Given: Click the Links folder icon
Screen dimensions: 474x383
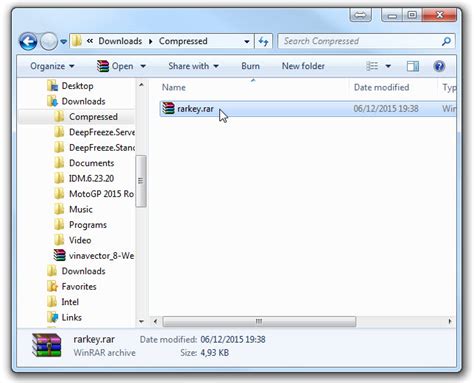Looking at the screenshot, I should point(52,317).
